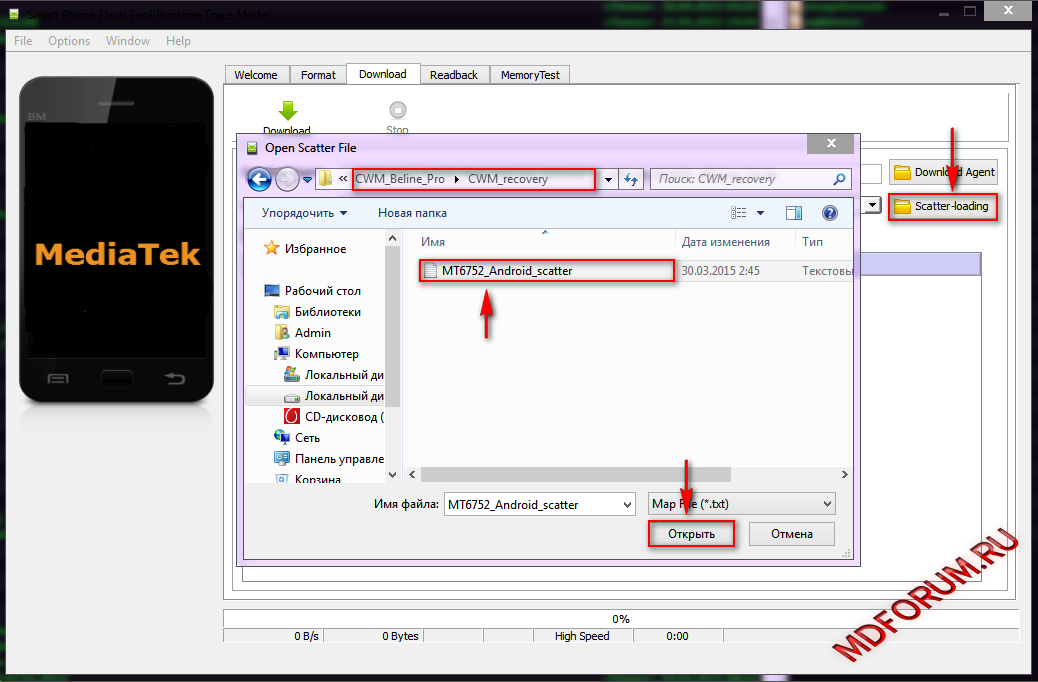Click the Открыть button
This screenshot has width=1038, height=682.
691,534
